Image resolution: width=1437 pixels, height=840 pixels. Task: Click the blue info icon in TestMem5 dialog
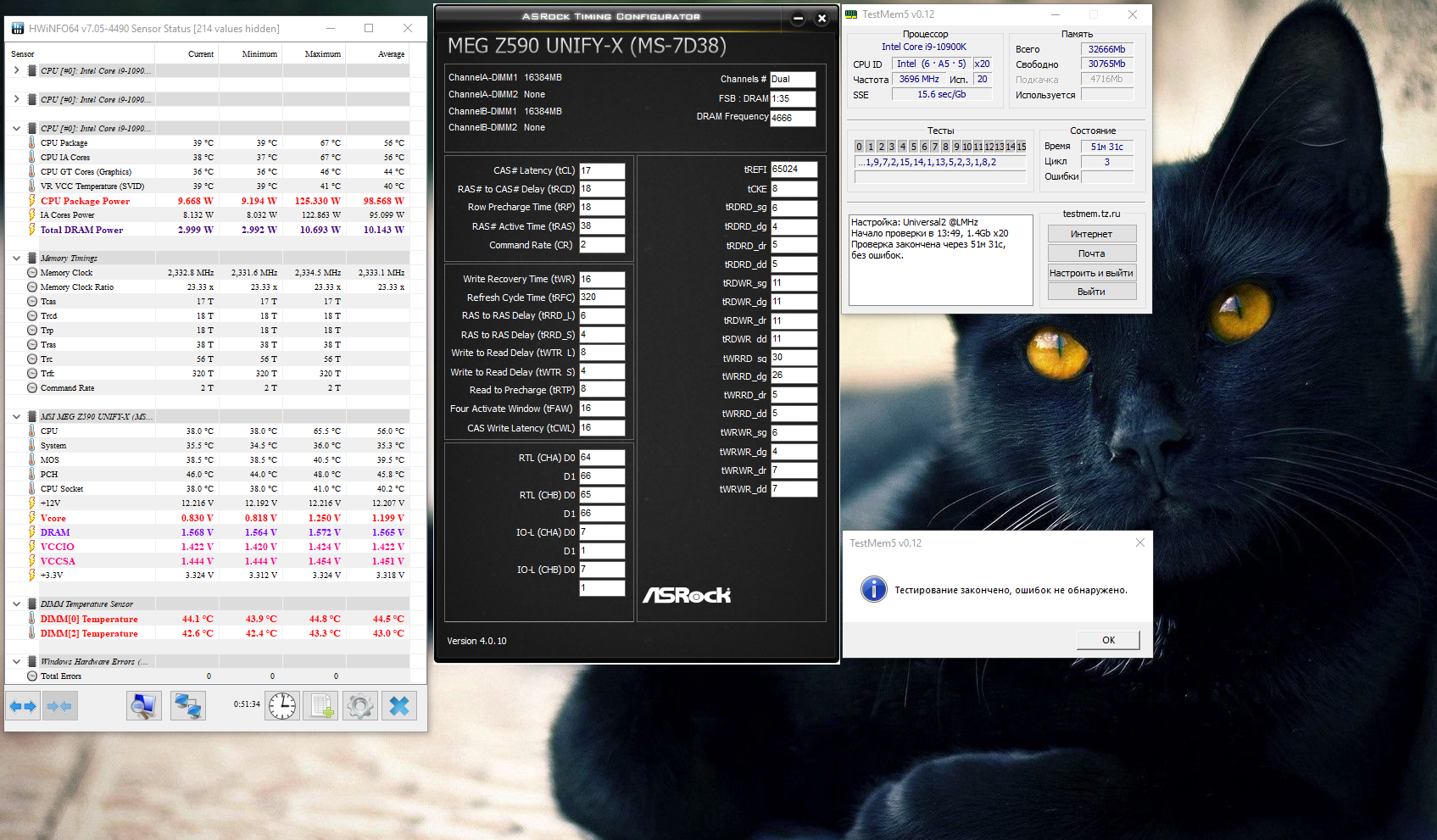click(x=874, y=589)
